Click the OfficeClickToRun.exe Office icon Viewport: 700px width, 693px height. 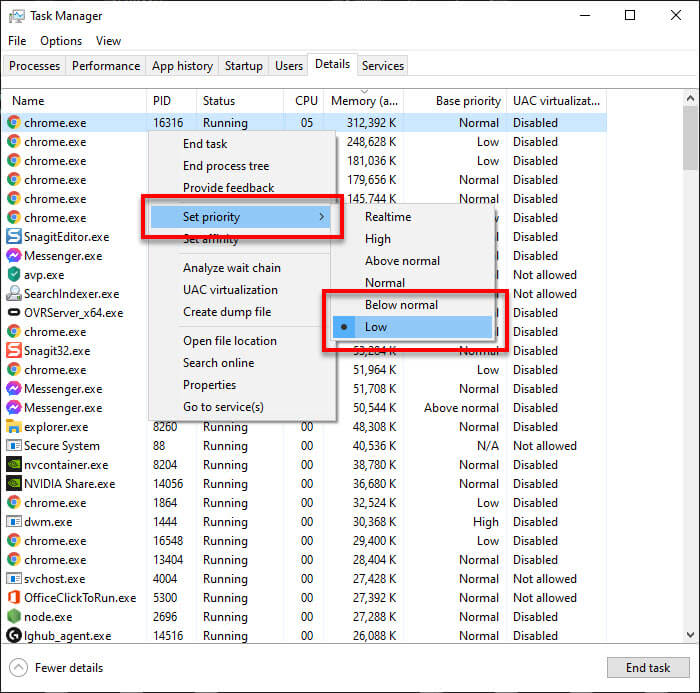[x=14, y=597]
